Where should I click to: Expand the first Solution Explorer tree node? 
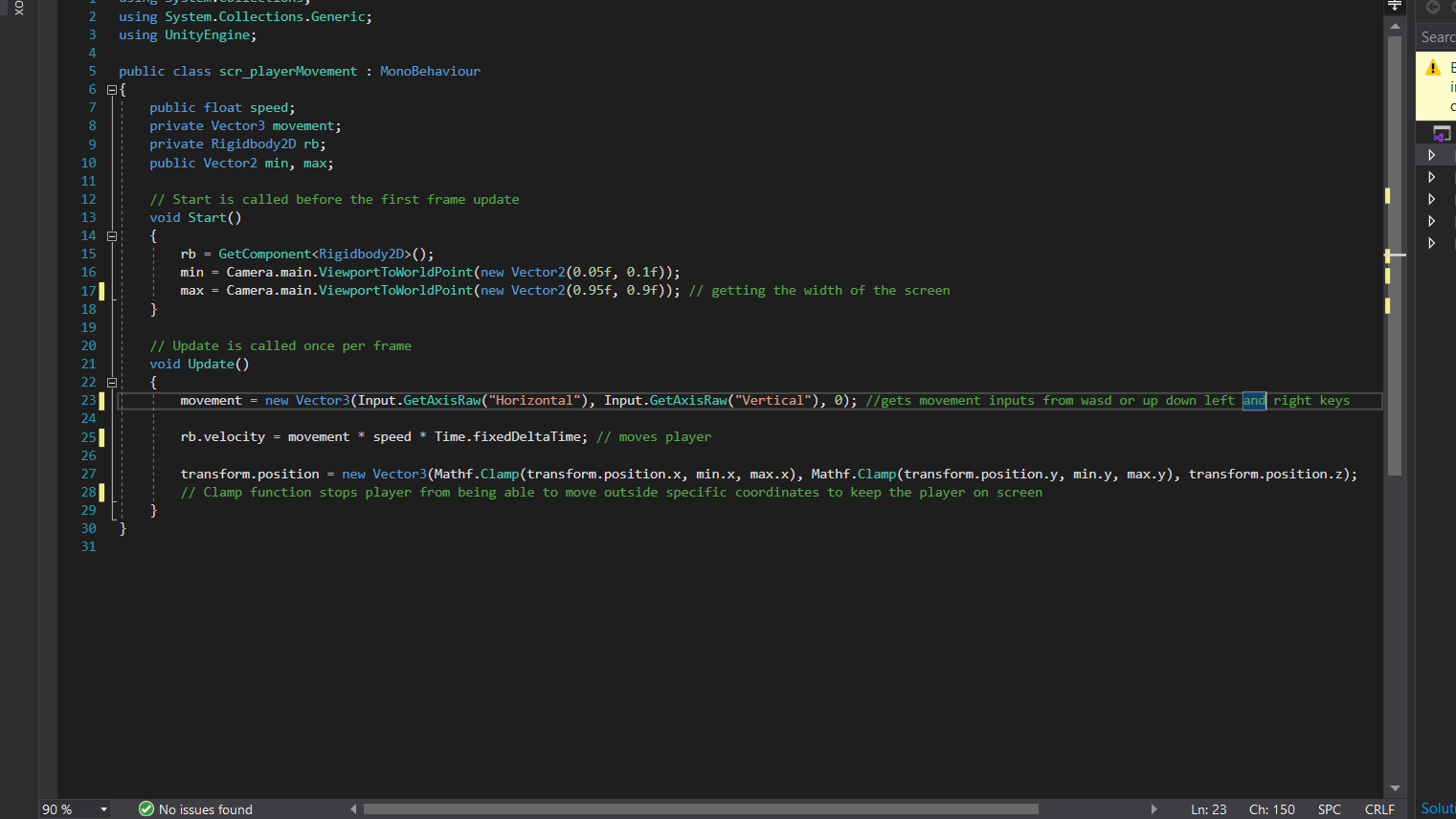pos(1432,155)
